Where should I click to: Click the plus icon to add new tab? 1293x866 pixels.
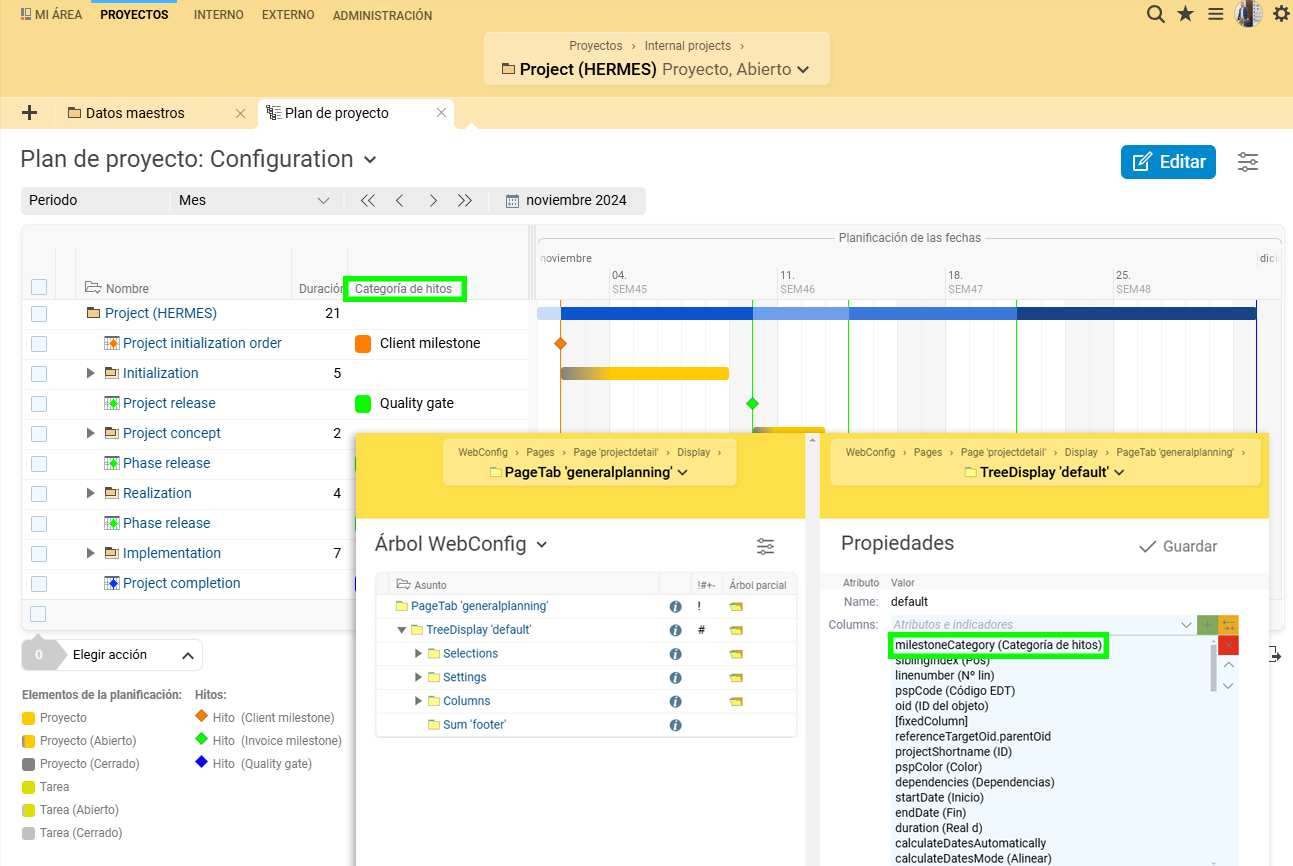click(29, 113)
